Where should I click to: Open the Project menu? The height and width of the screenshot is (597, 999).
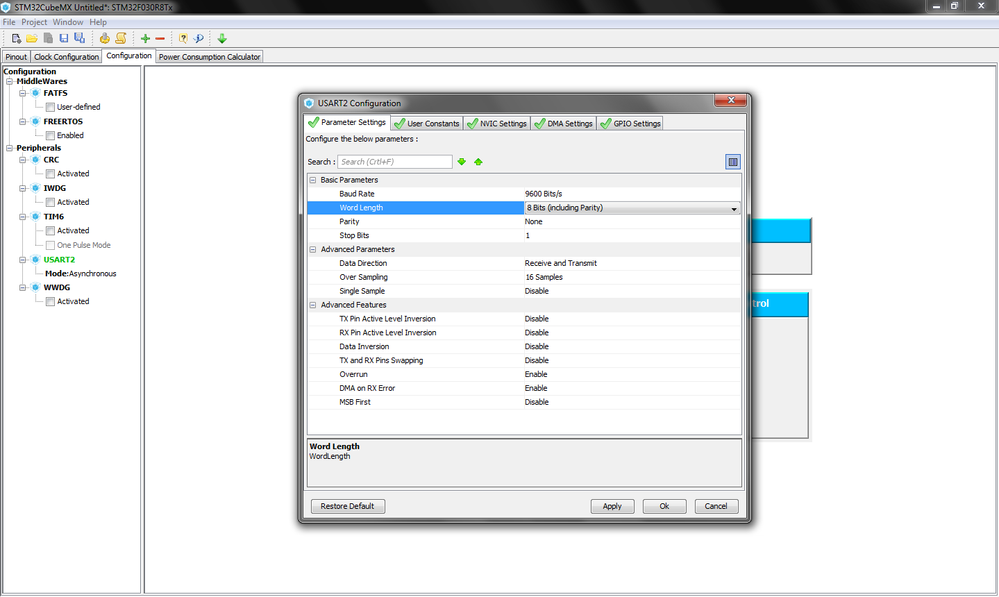(x=34, y=22)
